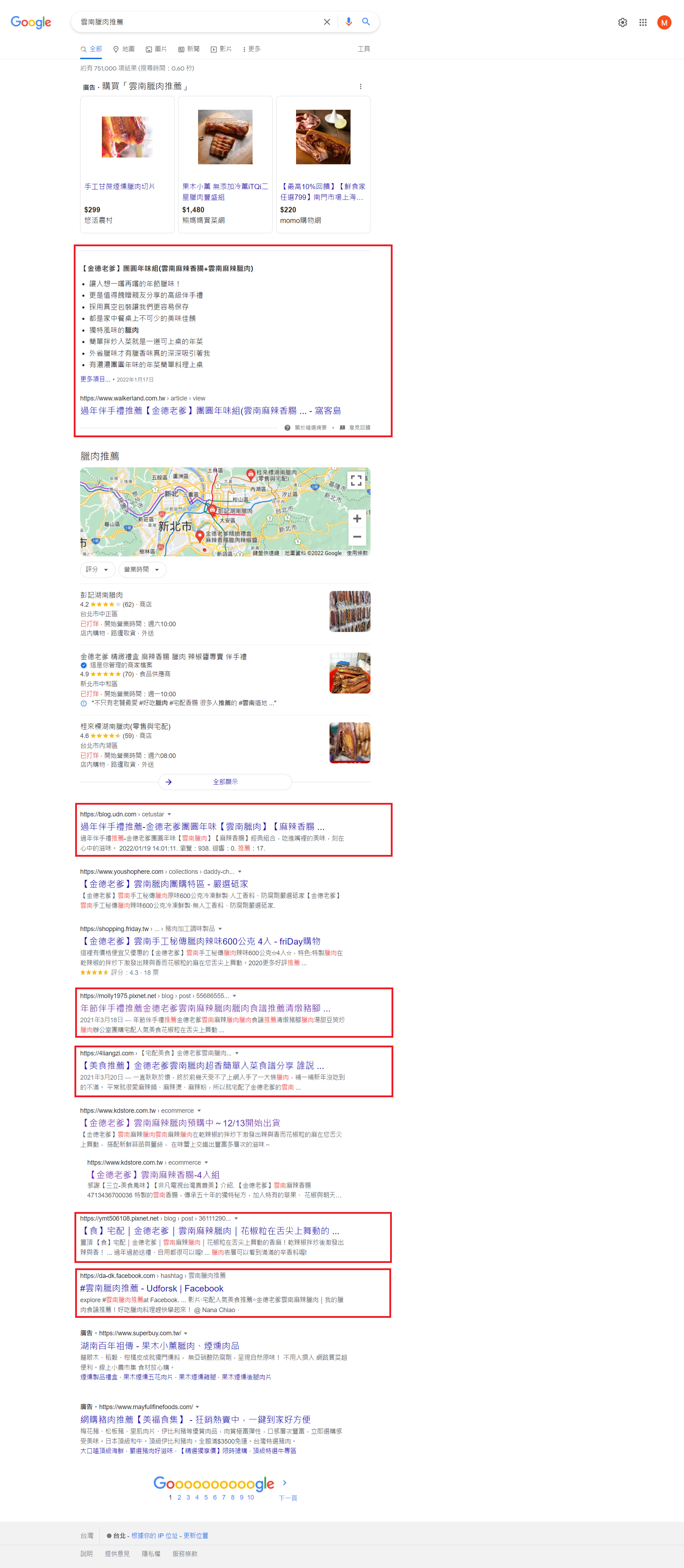684x1568 pixels.
Task: Expand dropdown arrow beside blog.udn.com URL
Action: [169, 814]
